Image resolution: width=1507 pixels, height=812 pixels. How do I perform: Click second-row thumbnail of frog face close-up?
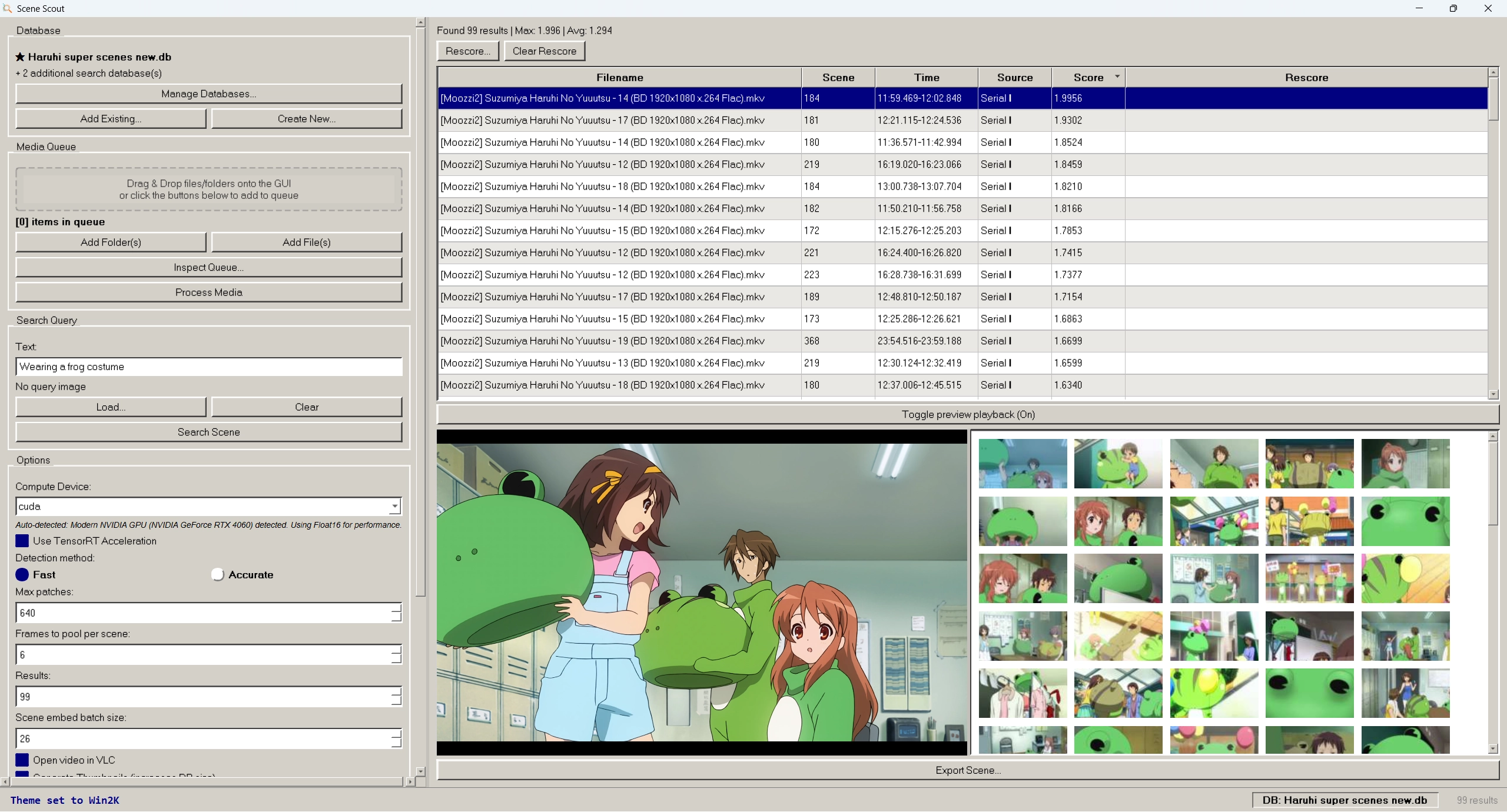pyautogui.click(x=1405, y=521)
